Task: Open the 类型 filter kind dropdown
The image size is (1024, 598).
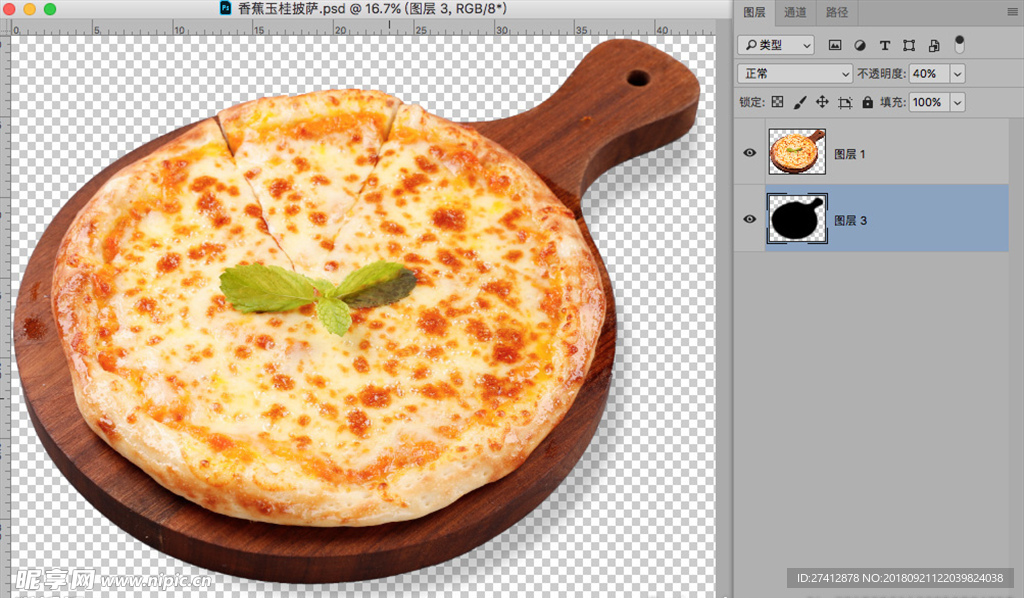Action: (x=776, y=45)
